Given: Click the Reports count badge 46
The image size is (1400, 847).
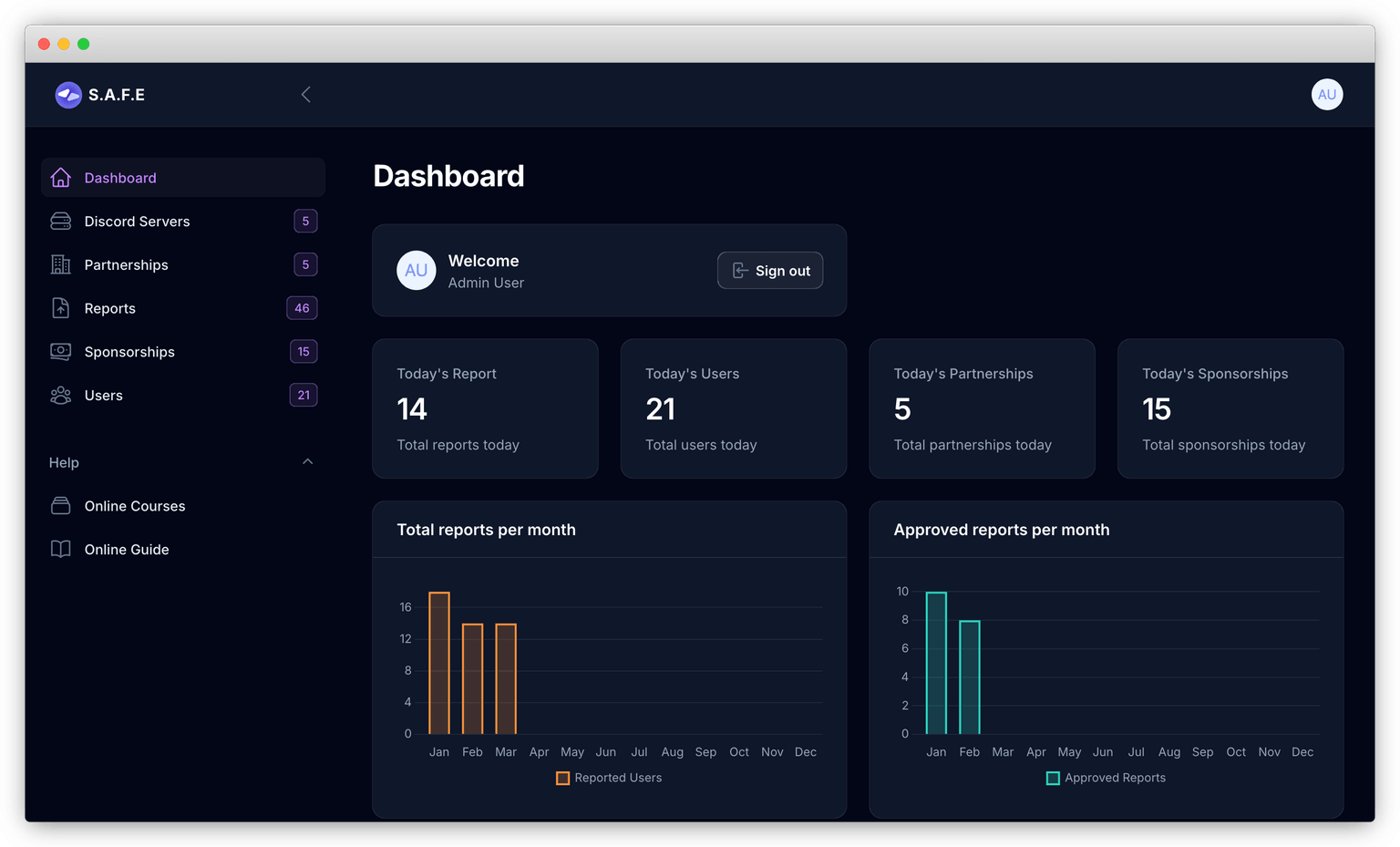Looking at the screenshot, I should click(302, 308).
